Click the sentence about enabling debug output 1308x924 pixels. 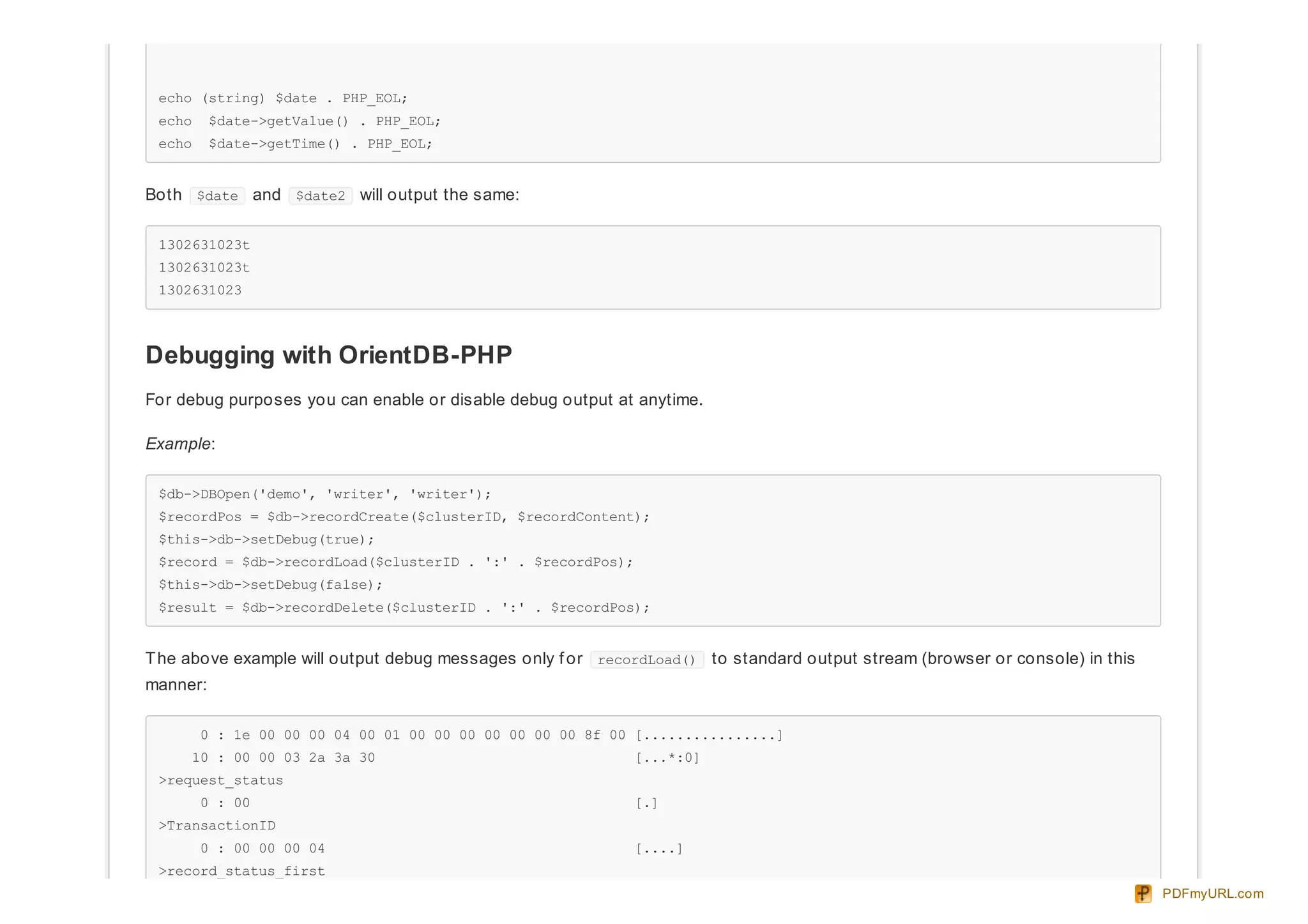click(423, 400)
